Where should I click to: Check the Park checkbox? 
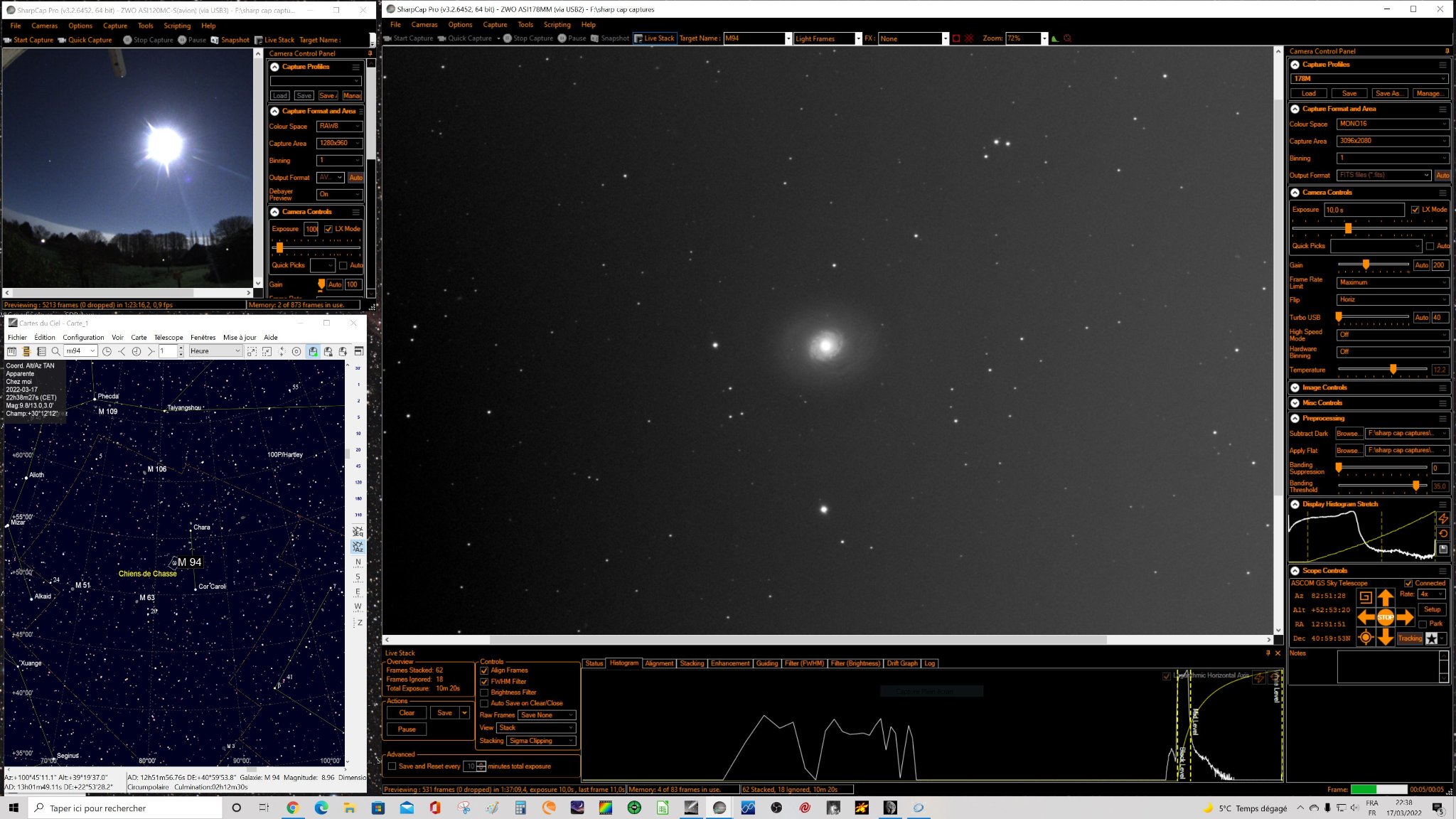click(1423, 624)
